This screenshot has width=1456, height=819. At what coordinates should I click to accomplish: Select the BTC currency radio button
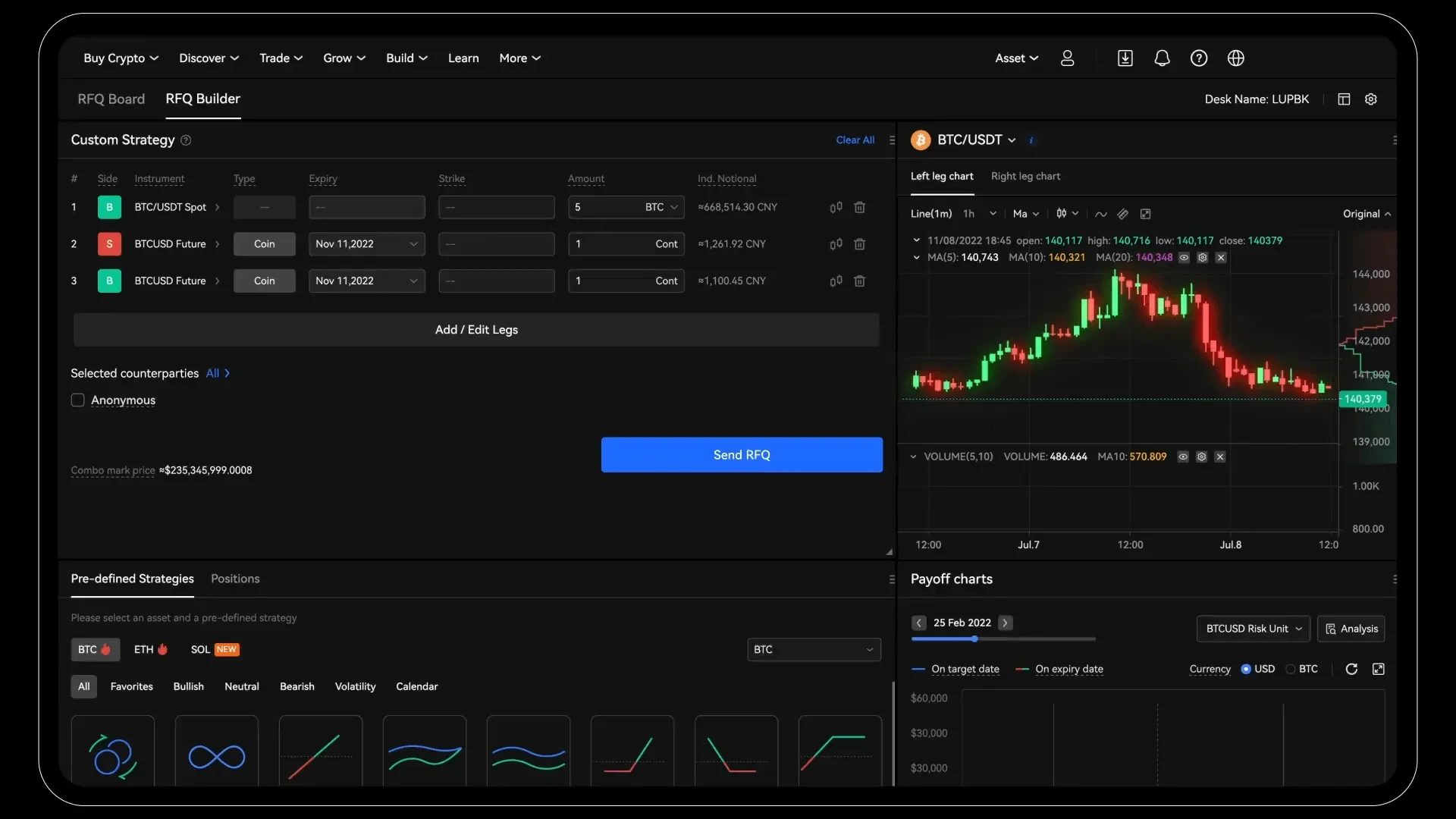(x=1291, y=669)
